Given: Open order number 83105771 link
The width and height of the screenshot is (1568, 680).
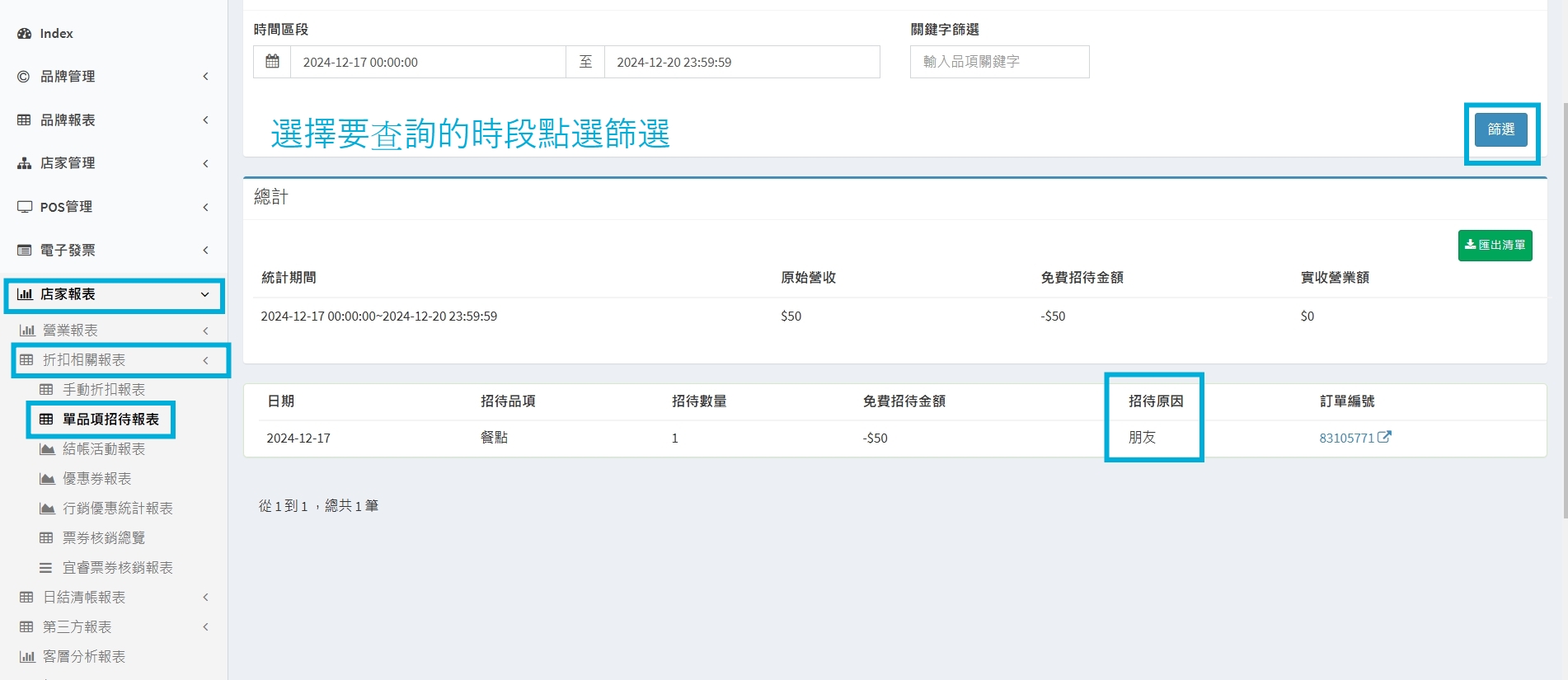Looking at the screenshot, I should [x=1346, y=438].
